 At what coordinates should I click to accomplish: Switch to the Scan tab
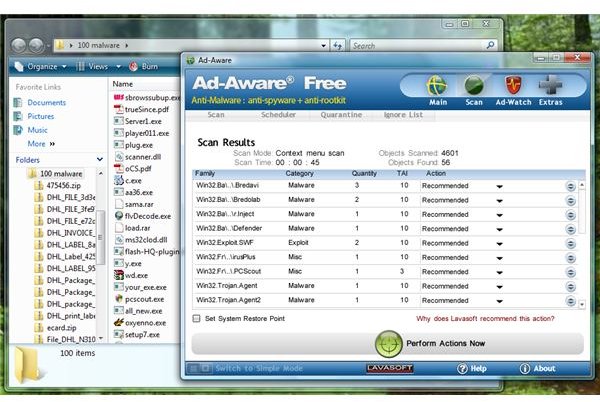(x=216, y=115)
